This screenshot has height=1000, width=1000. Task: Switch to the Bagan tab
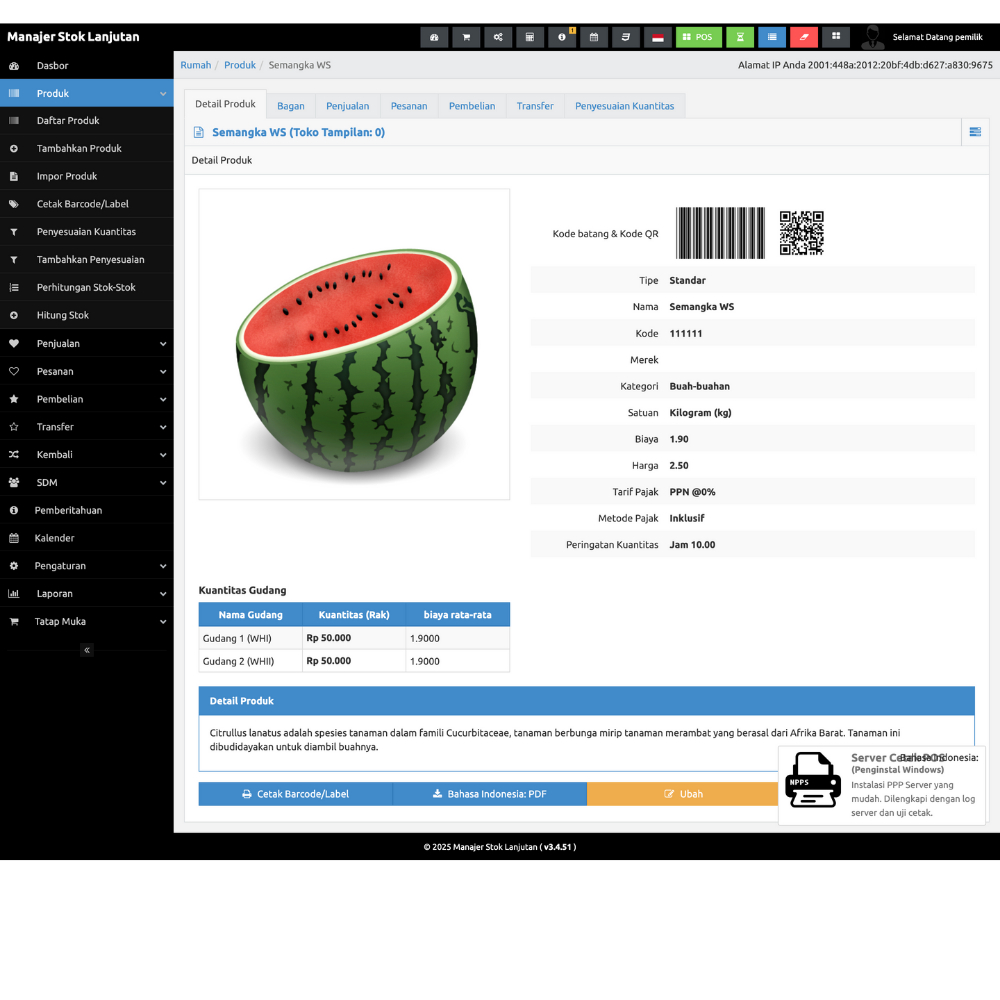[x=291, y=106]
